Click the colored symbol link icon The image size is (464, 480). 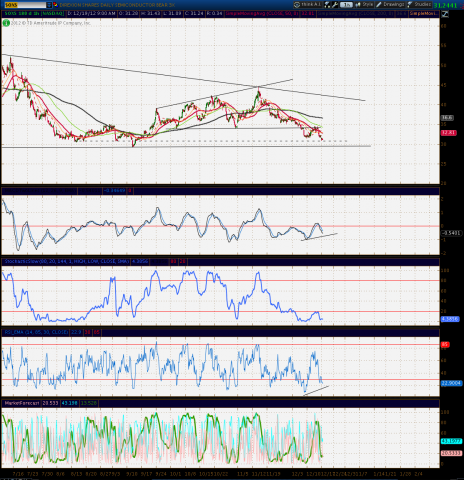55,5
